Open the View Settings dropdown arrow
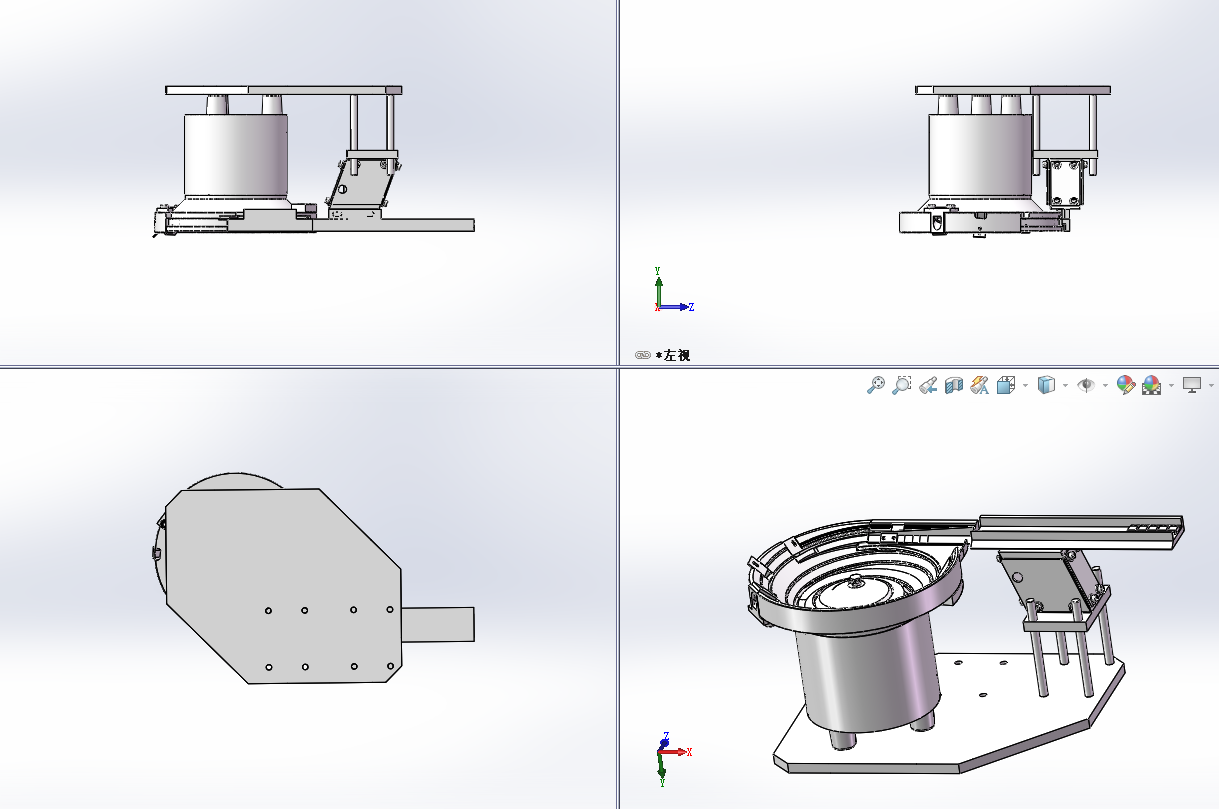Viewport: 1219px width, 809px height. pyautogui.click(x=1211, y=385)
